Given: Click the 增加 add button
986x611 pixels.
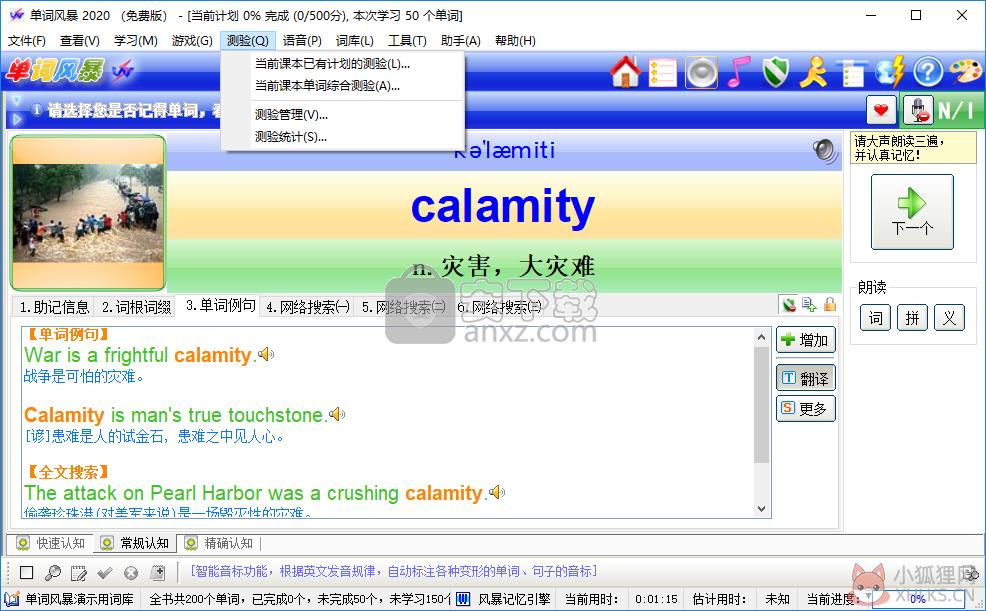Looking at the screenshot, I should click(806, 340).
